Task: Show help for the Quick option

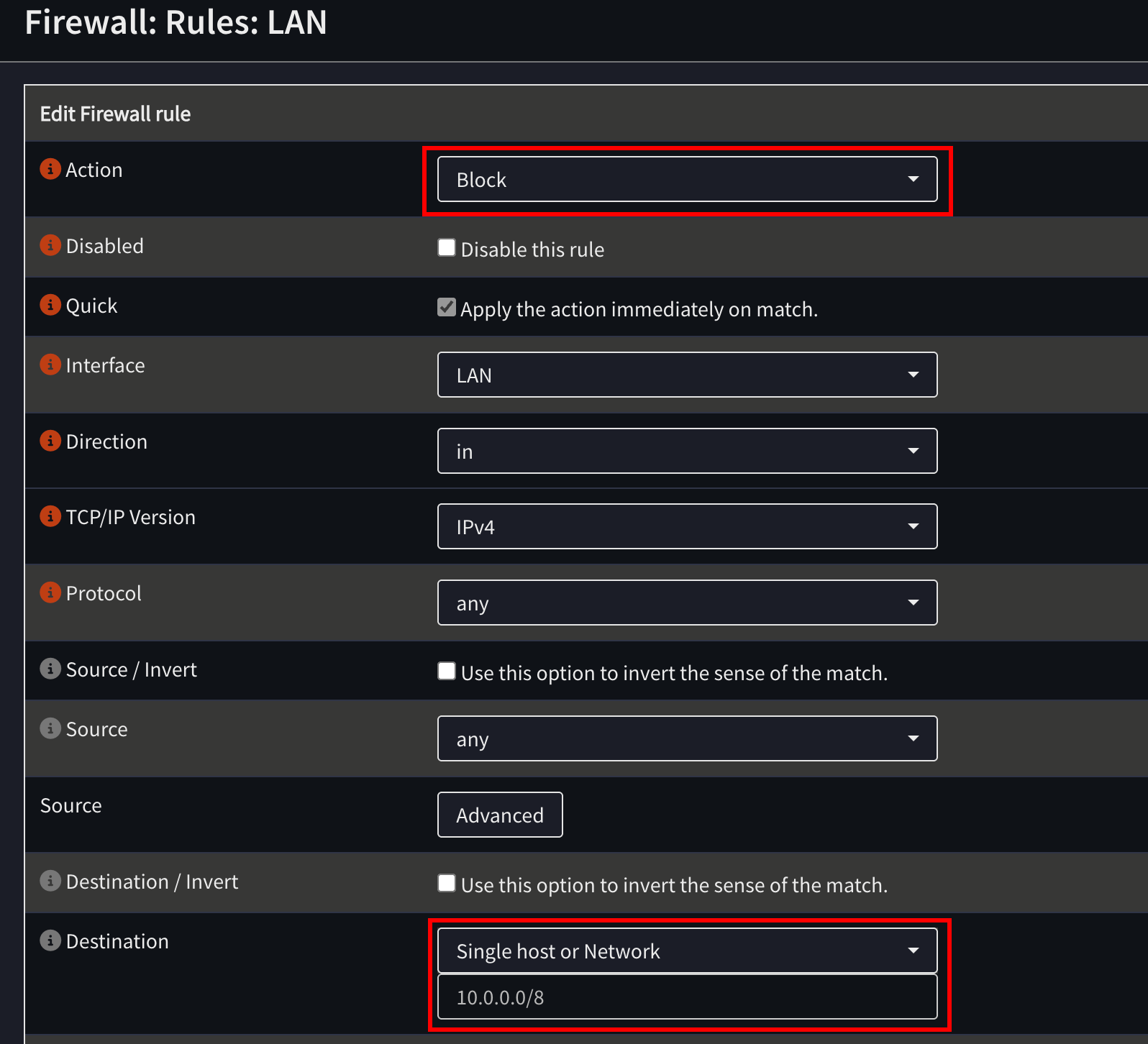Action: click(50, 305)
